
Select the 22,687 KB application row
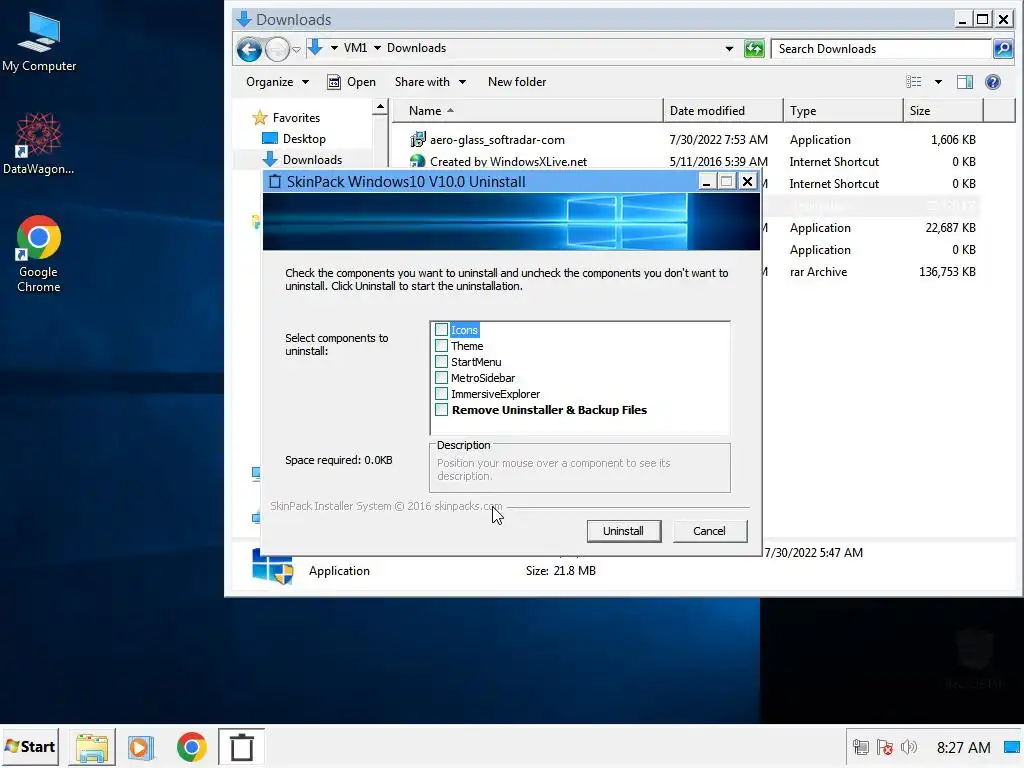pyautogui.click(x=872, y=228)
